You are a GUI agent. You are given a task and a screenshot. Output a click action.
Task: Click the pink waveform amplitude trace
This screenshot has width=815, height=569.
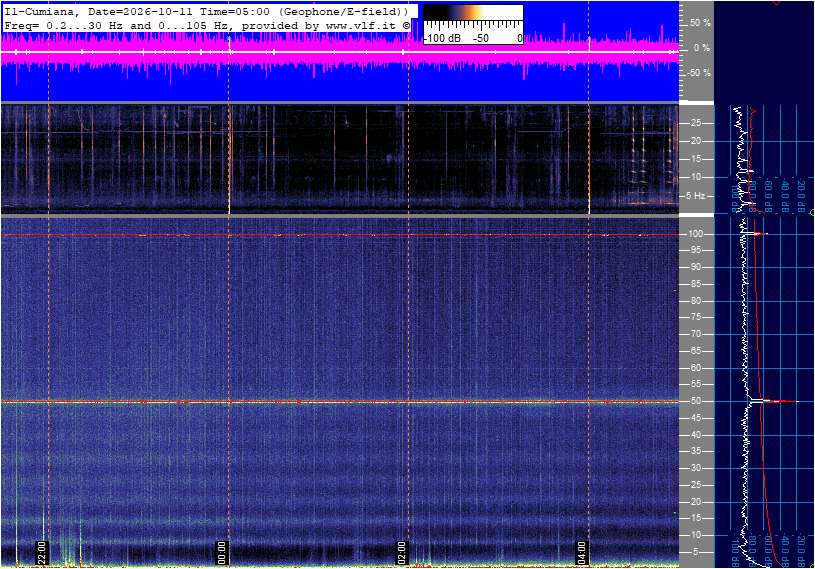(x=340, y=51)
